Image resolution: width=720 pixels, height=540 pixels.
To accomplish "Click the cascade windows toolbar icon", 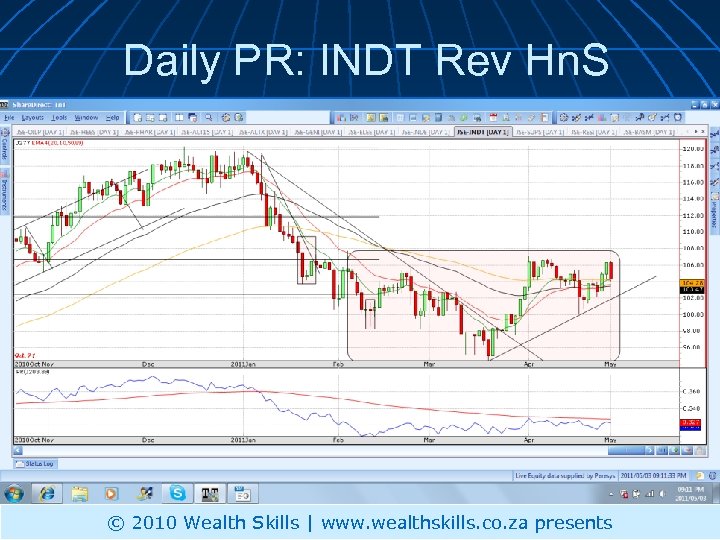I will [192, 118].
